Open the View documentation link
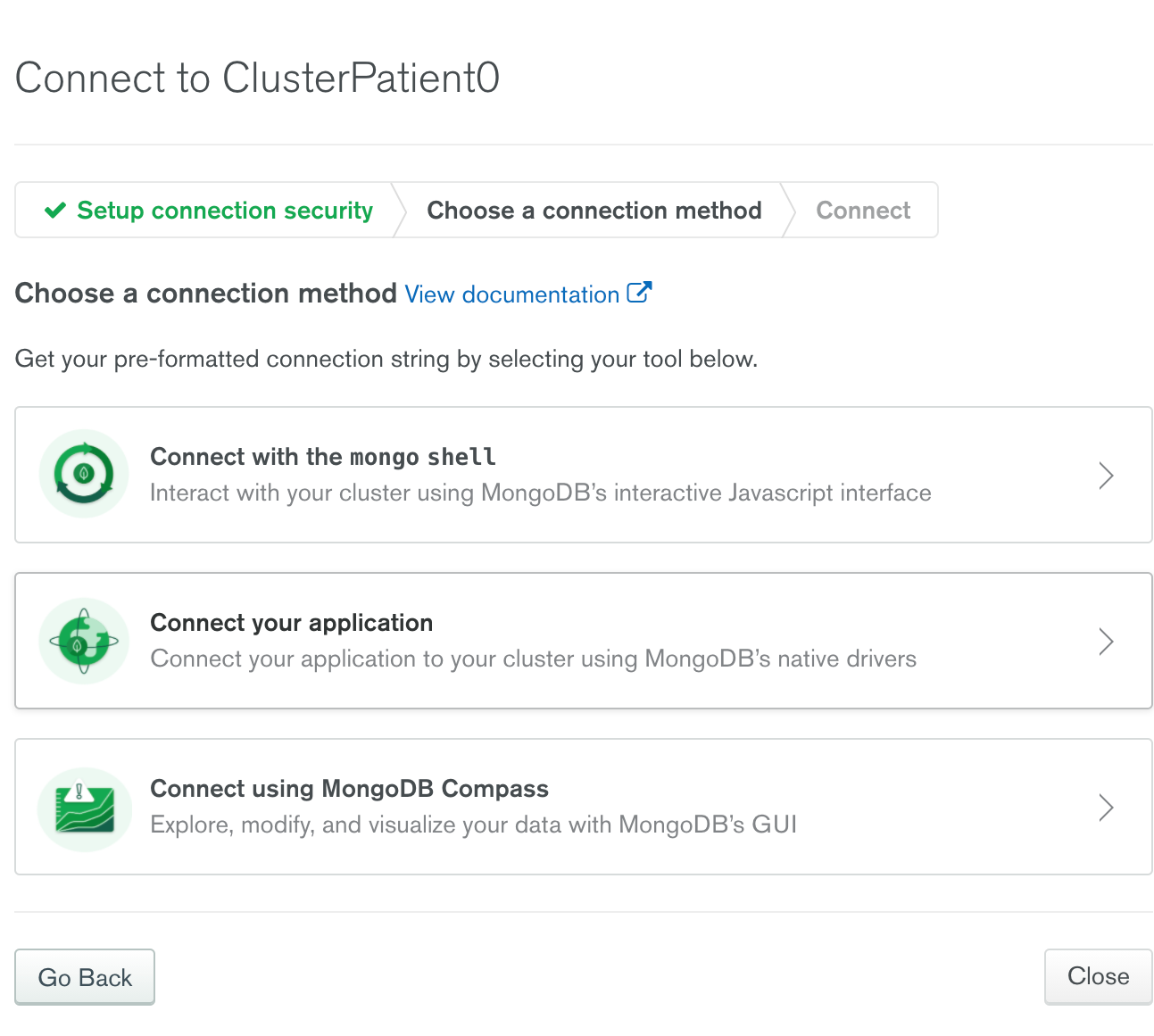1154x1036 pixels. pos(511,294)
